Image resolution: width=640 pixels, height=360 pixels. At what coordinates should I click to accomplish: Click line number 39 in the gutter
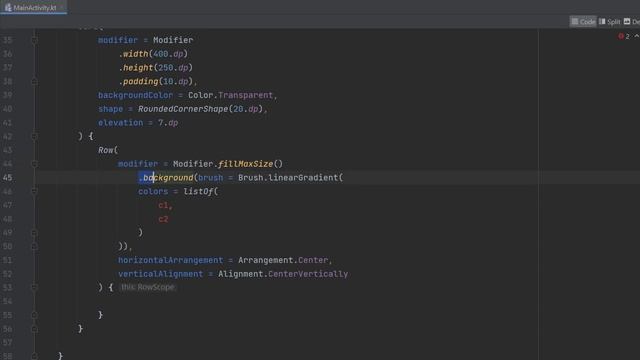coord(7,95)
